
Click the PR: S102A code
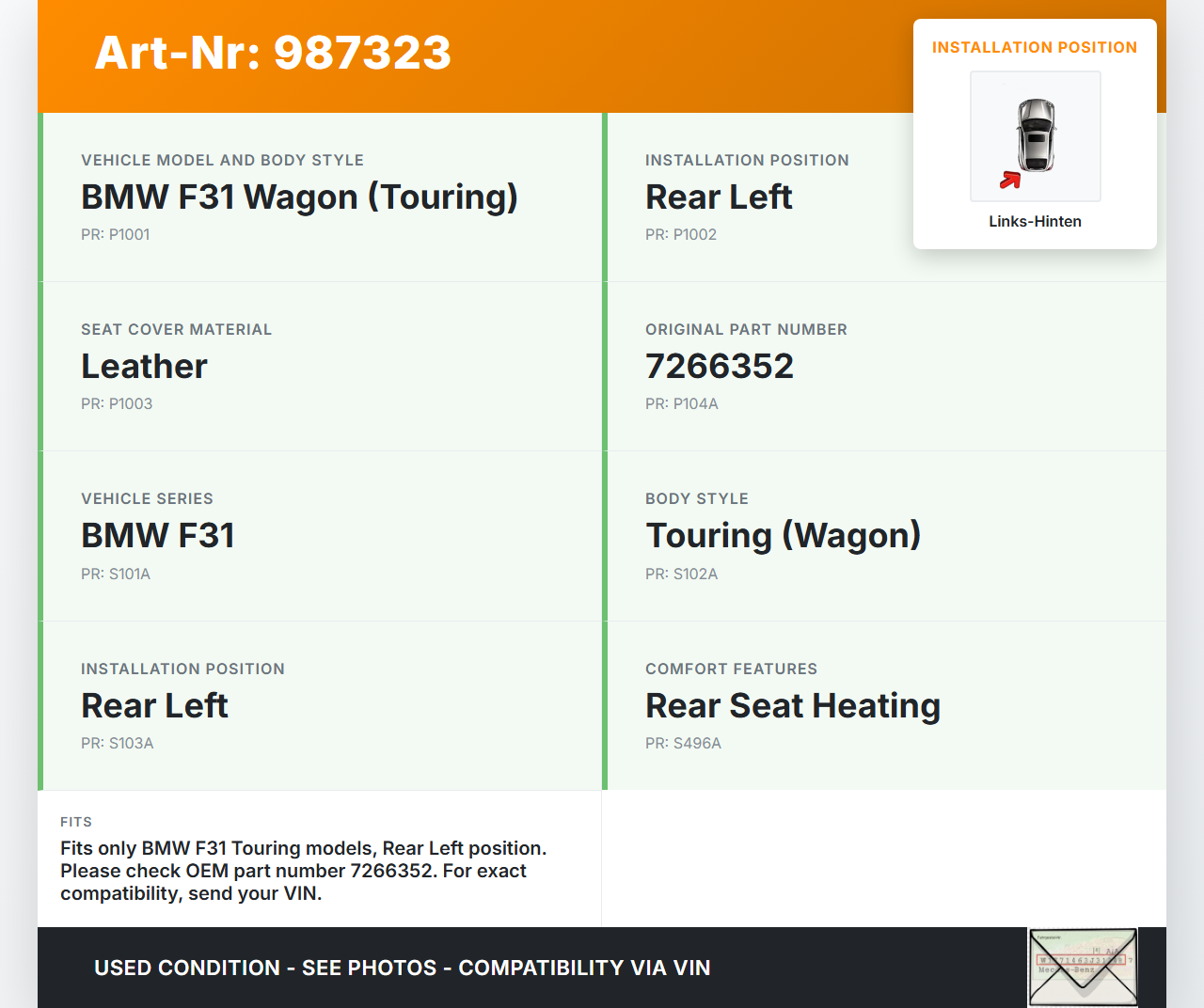click(x=682, y=575)
